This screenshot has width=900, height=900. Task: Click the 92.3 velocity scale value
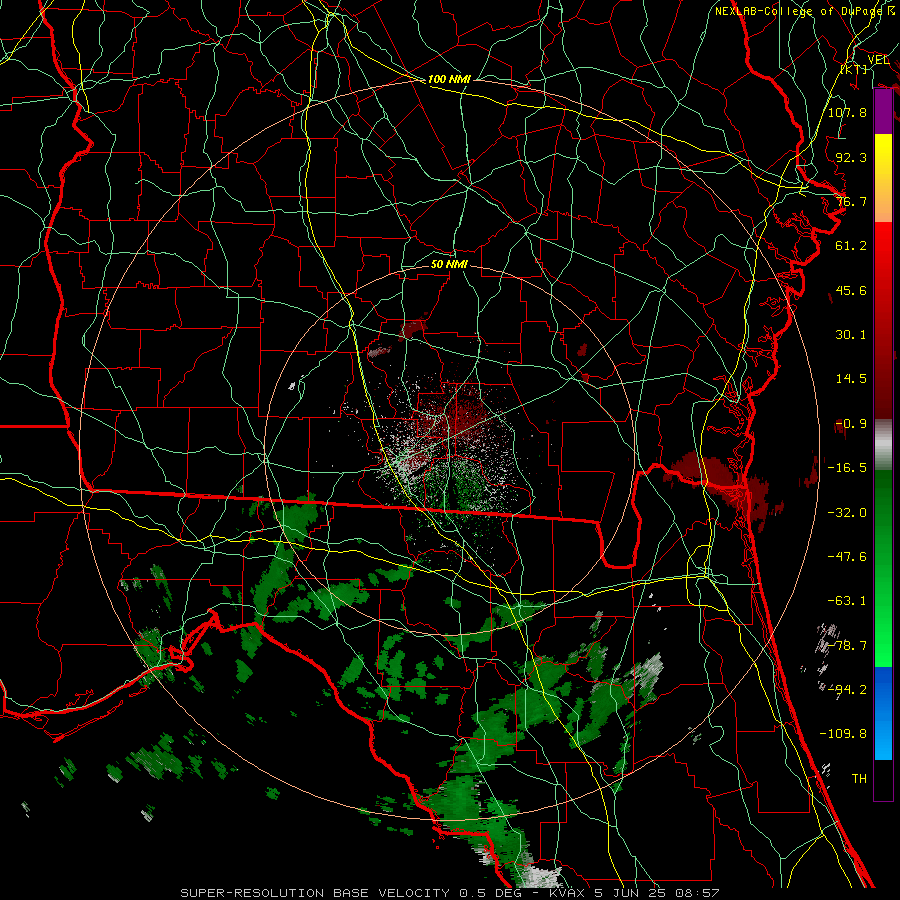point(851,157)
